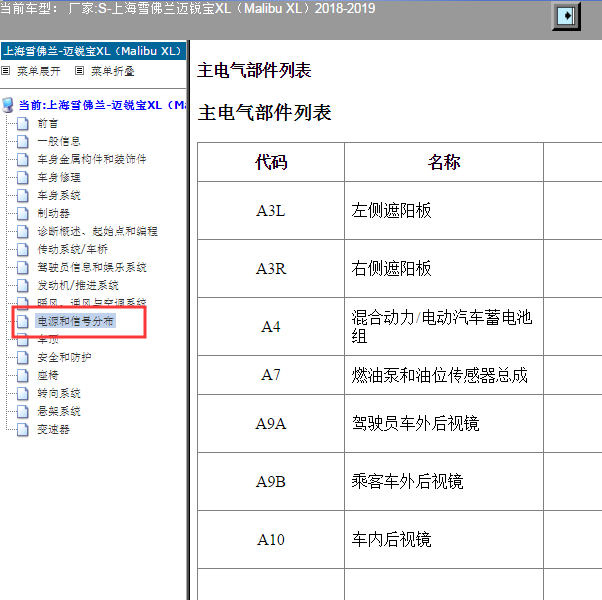This screenshot has width=602, height=600.
Task: Click the 名称 column header
Action: coord(444,162)
